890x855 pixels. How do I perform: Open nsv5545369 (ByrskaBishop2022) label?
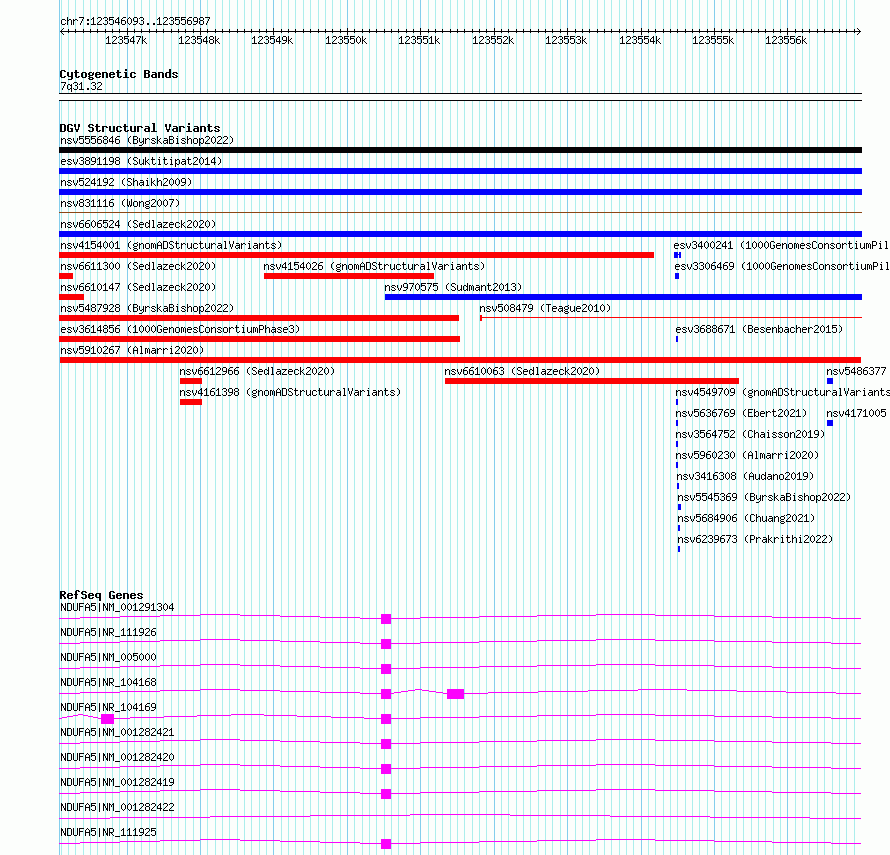pyautogui.click(x=764, y=497)
